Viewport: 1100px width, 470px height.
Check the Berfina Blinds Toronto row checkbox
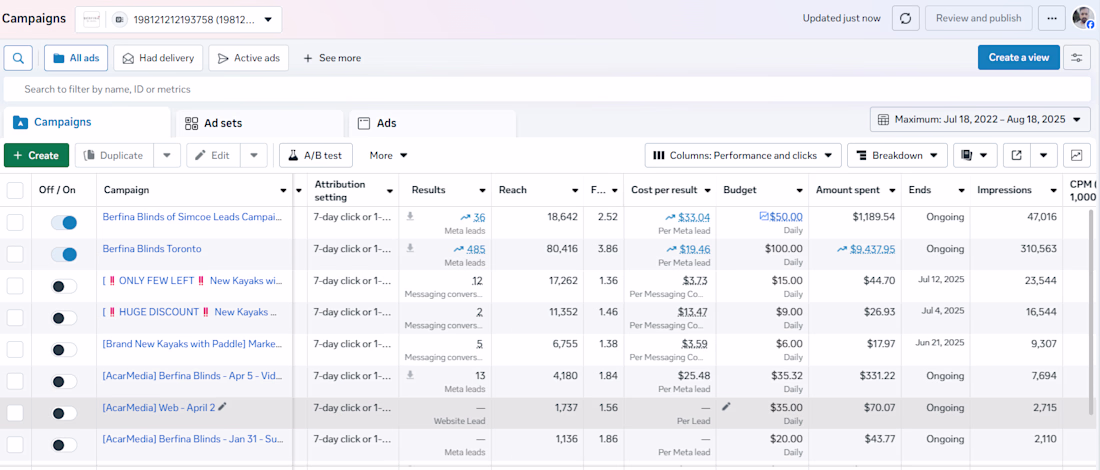[15, 254]
